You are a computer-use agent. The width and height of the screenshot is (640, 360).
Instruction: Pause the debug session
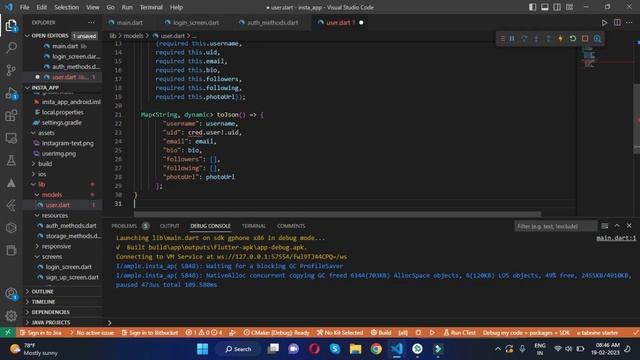point(512,39)
